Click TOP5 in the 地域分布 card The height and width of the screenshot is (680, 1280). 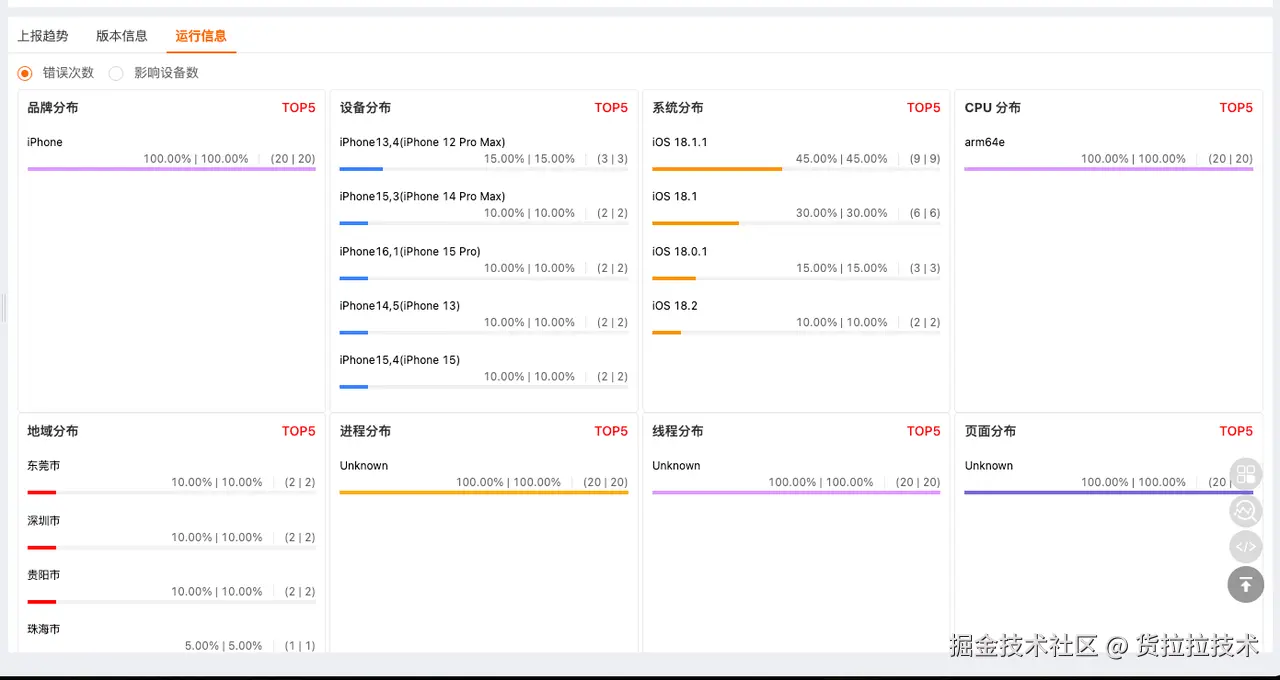(x=298, y=432)
